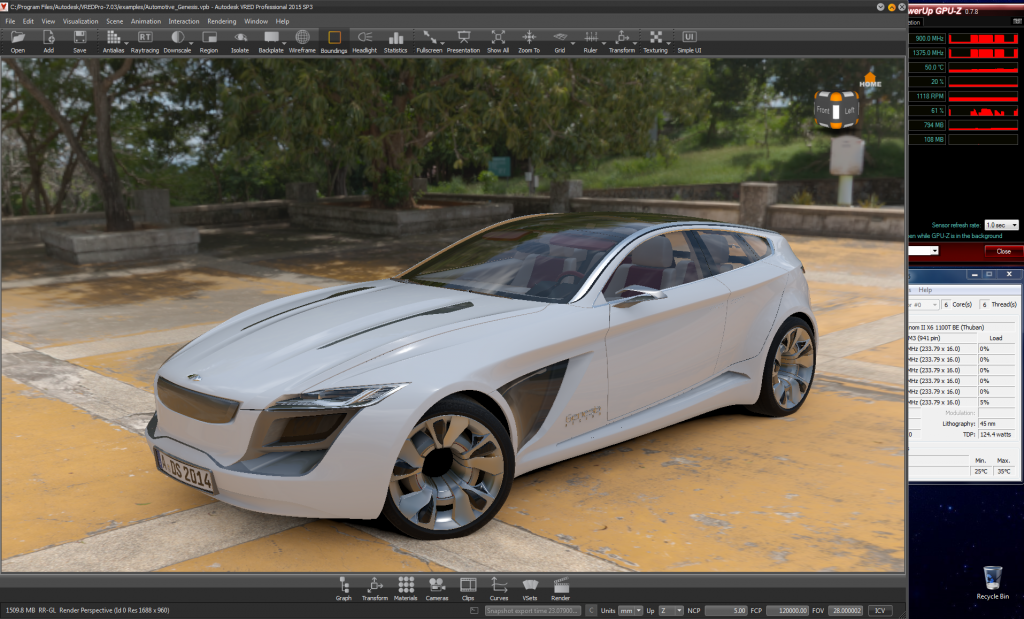The height and width of the screenshot is (619, 1024).
Task: Show the Statistics overlay icon
Action: click(396, 39)
